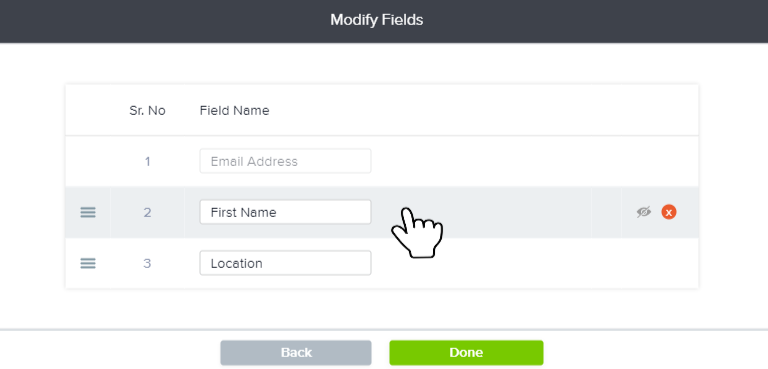Click empty space in the Email Address row
768x369 pixels.
(490, 161)
